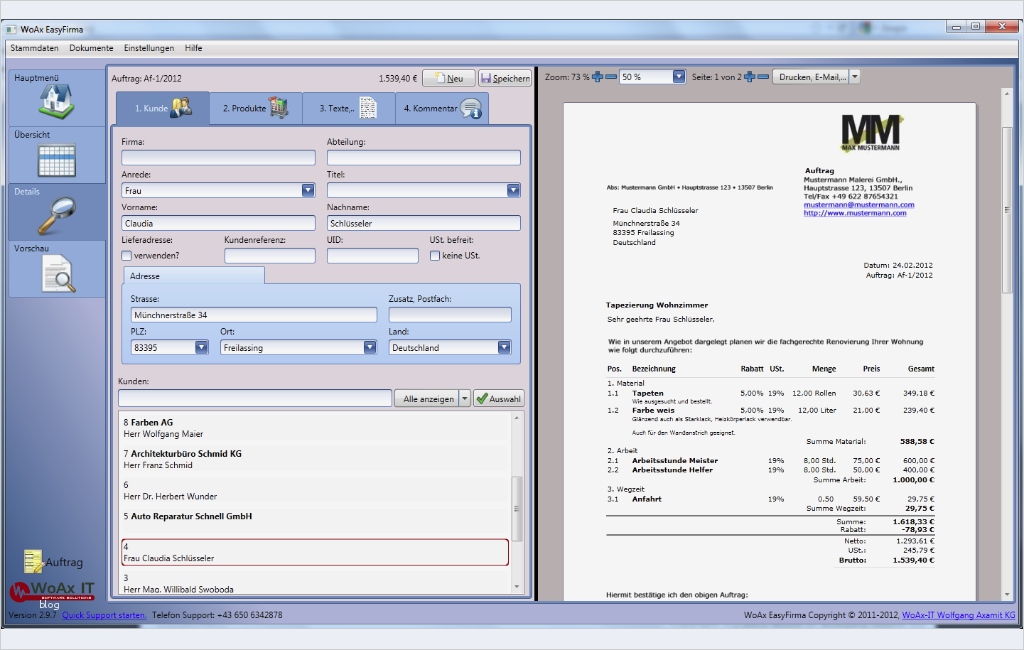The image size is (1024, 650).
Task: Zoom in with the blue plus icon
Action: pyautogui.click(x=597, y=77)
